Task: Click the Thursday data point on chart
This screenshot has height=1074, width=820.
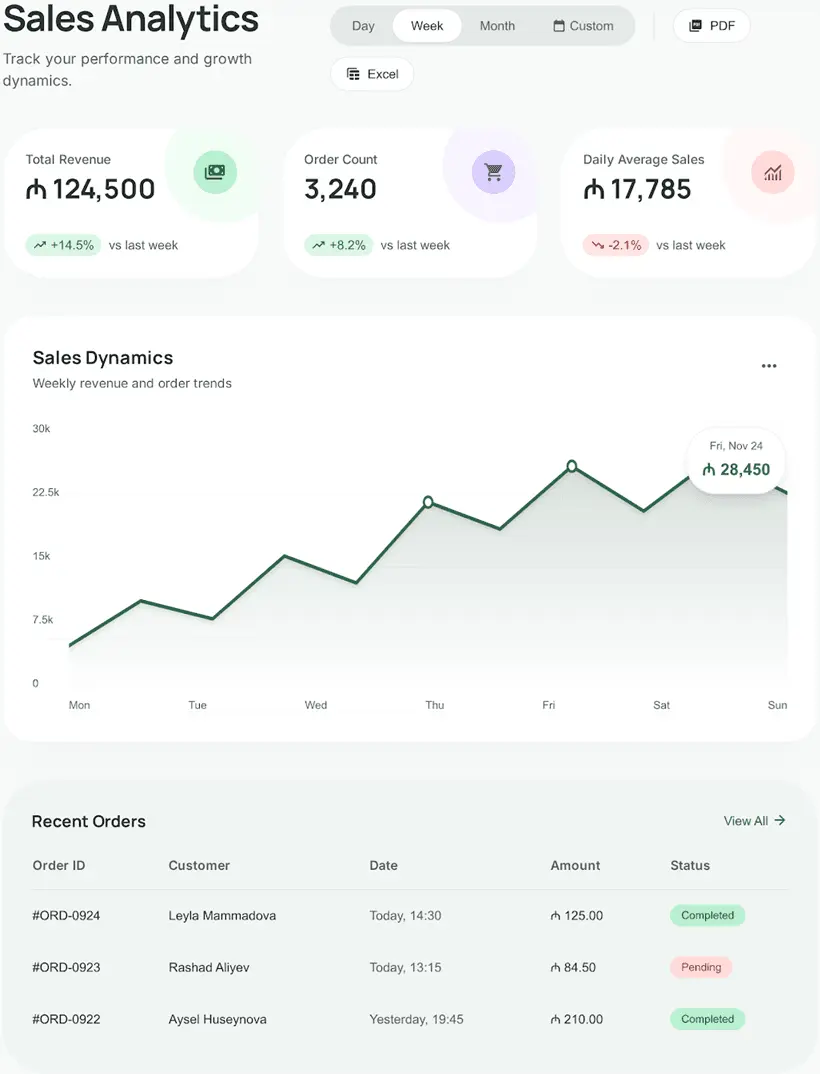Action: [x=428, y=502]
